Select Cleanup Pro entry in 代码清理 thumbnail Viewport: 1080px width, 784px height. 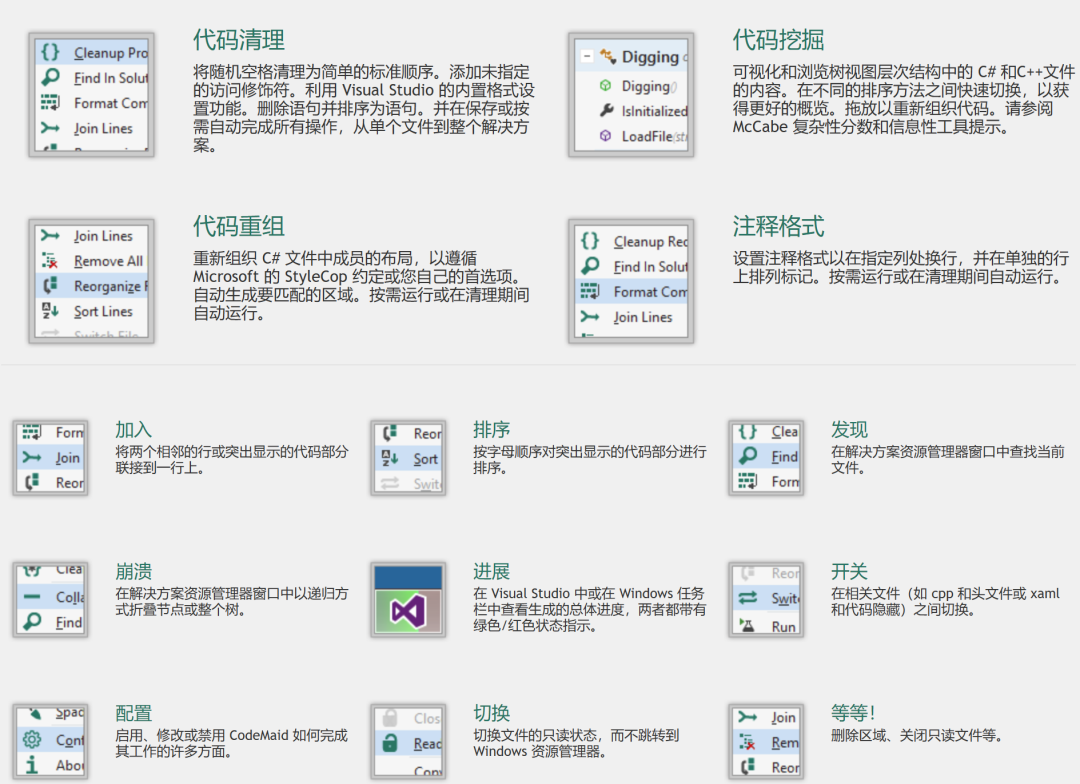pyautogui.click(x=92, y=52)
